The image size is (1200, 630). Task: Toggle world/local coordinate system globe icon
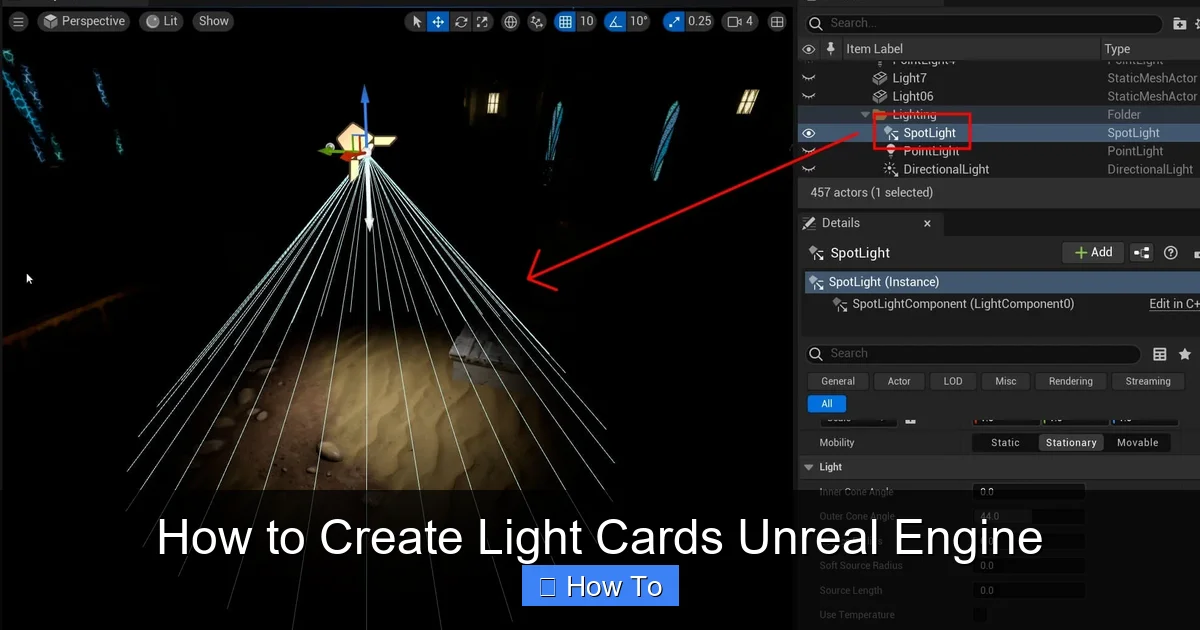(x=510, y=21)
